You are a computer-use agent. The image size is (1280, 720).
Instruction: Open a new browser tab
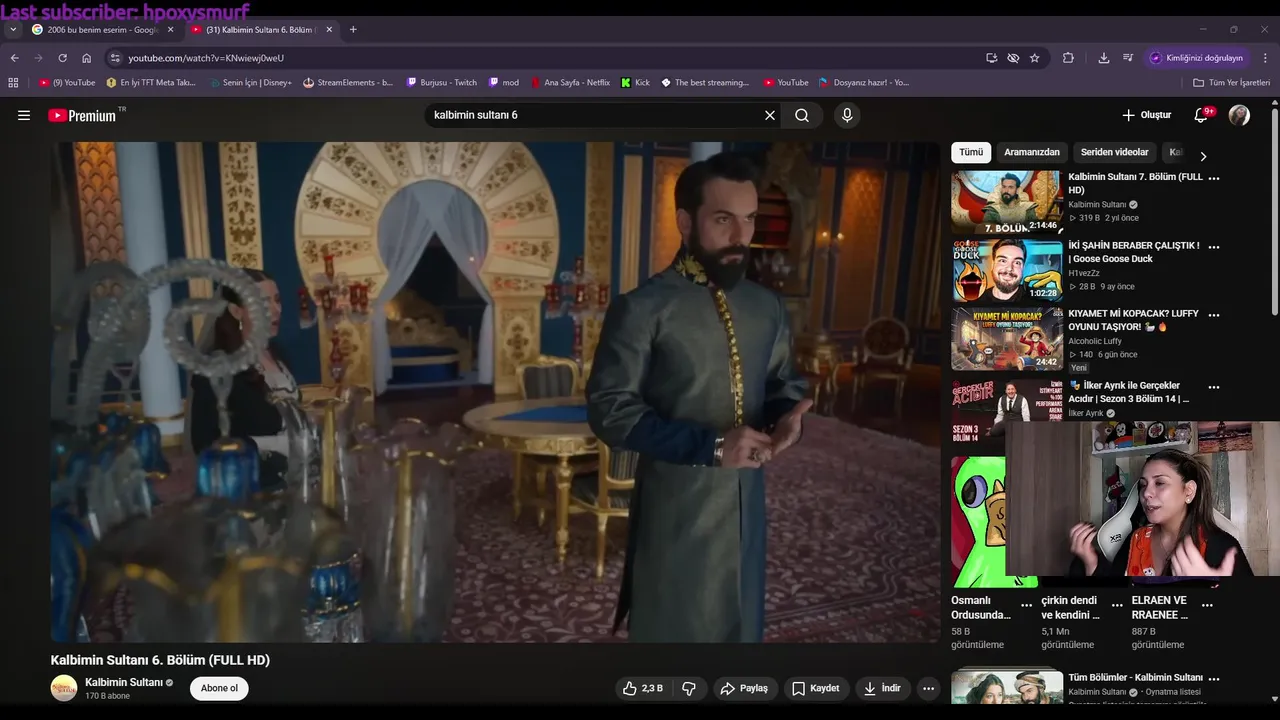tap(353, 30)
